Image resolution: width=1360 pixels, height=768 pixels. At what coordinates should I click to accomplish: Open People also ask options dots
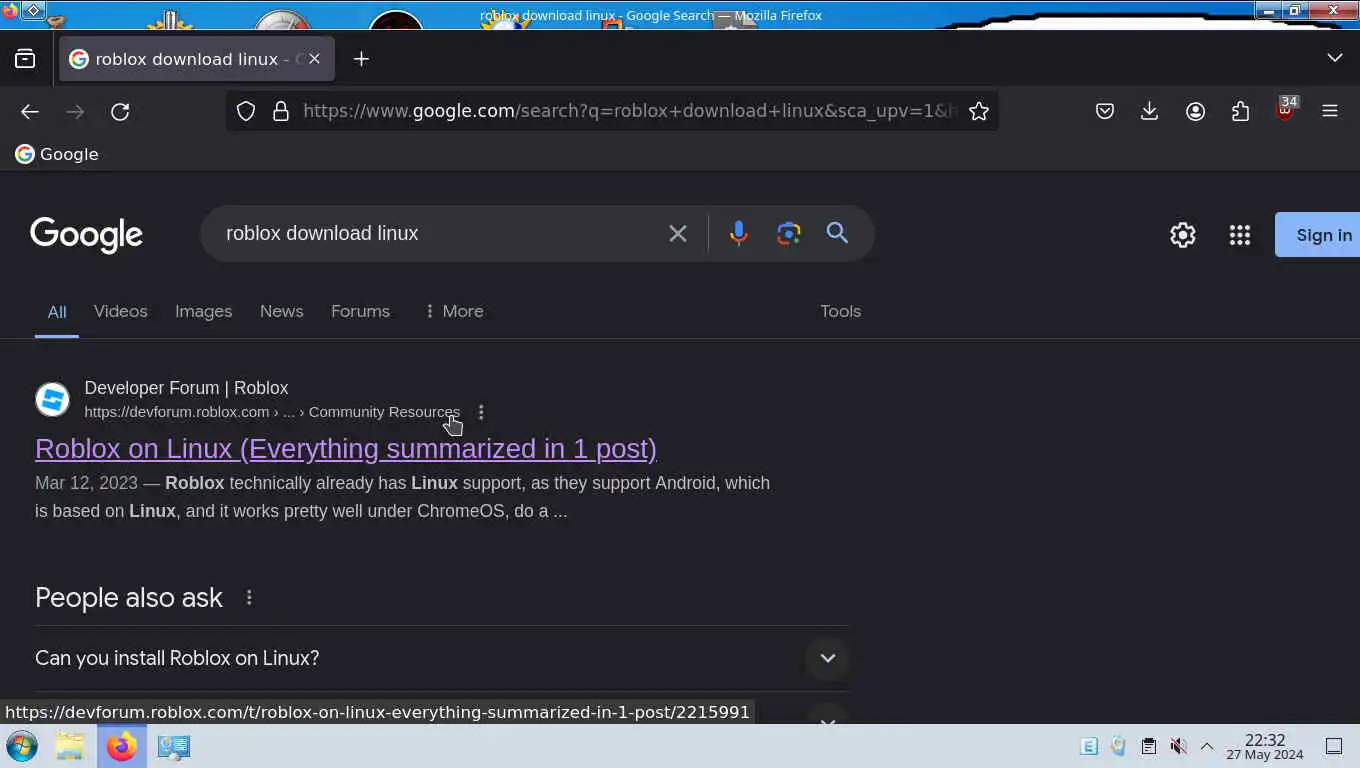tap(249, 598)
